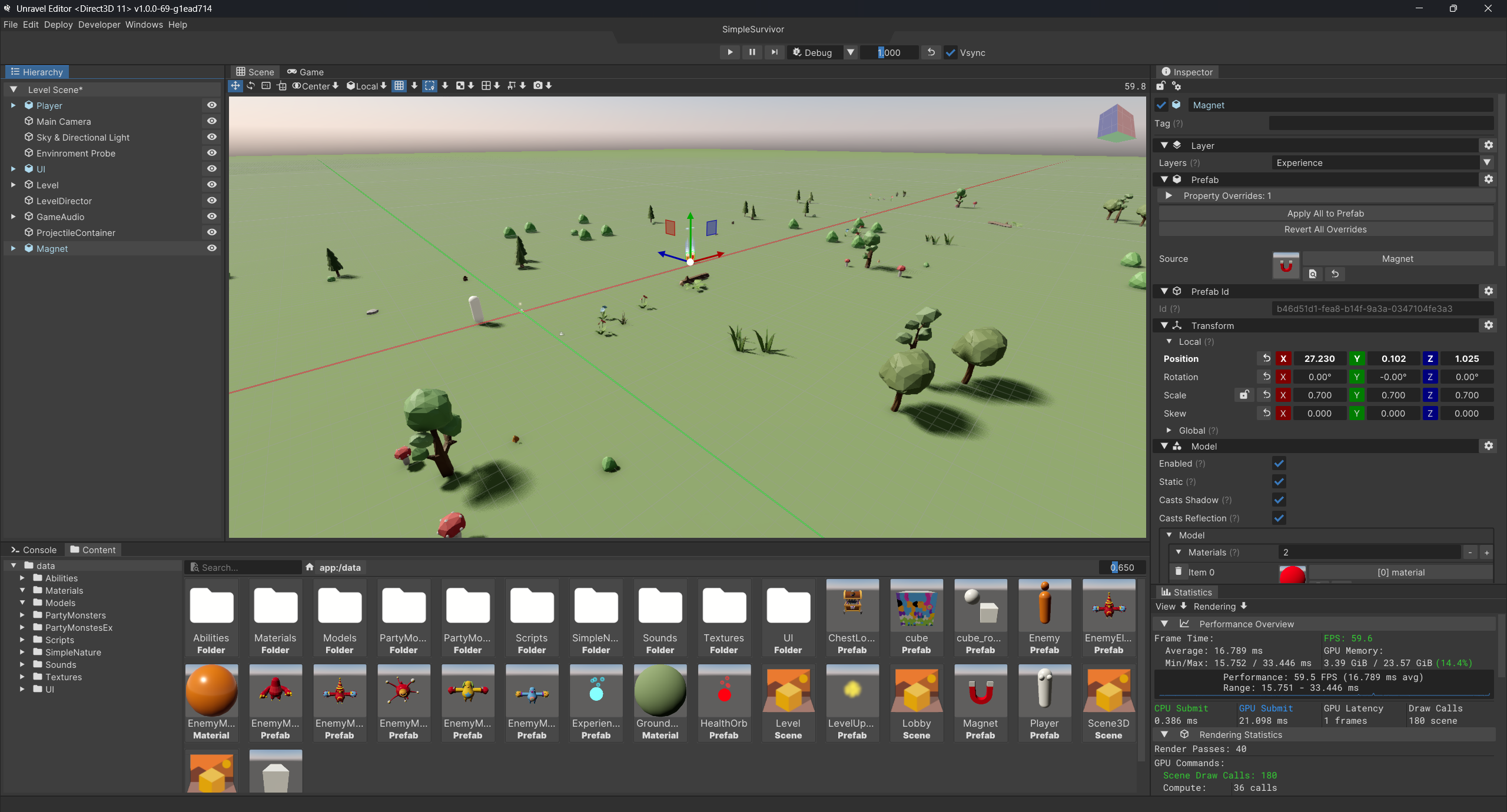1507x812 pixels.
Task: Click the Debug bug icon next to play controls
Action: click(x=796, y=52)
